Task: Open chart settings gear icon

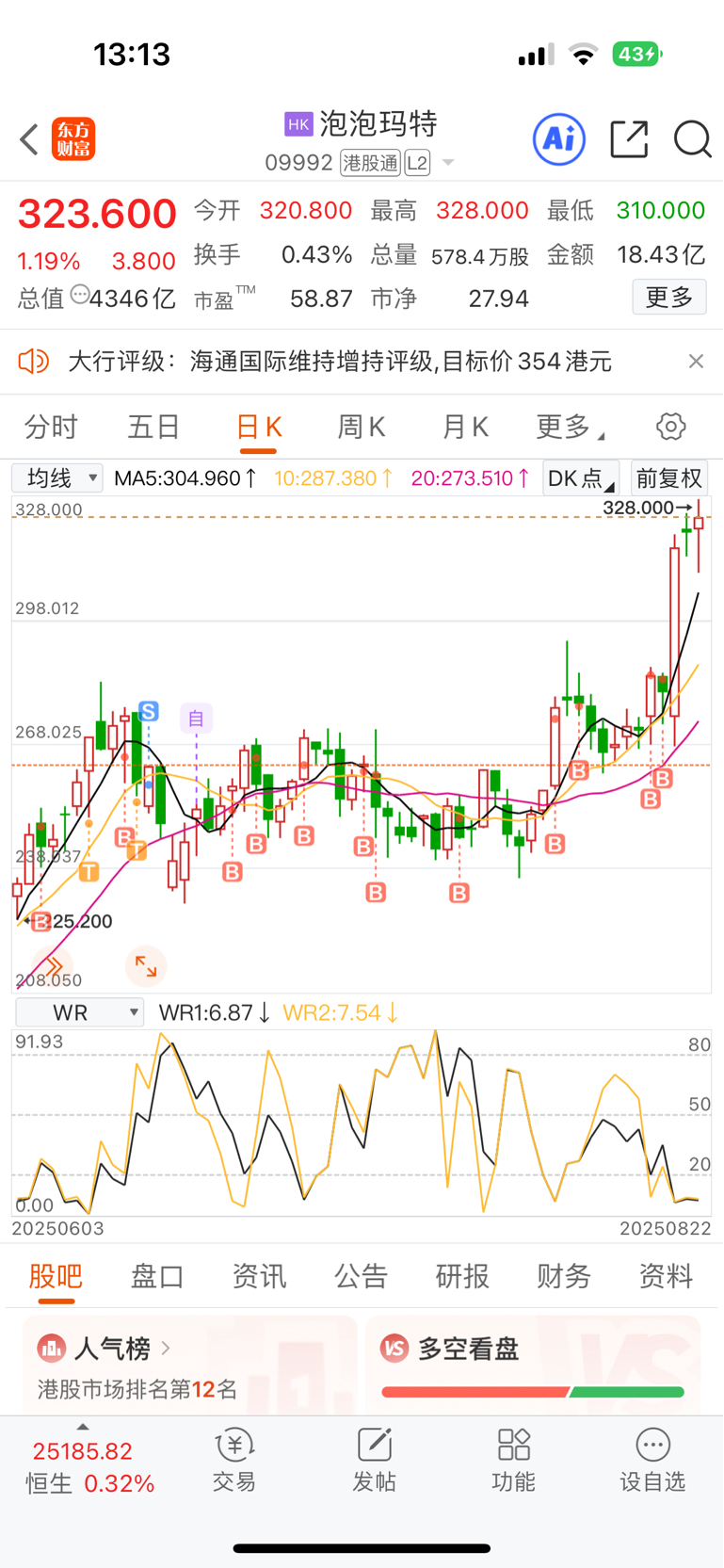Action: (670, 427)
